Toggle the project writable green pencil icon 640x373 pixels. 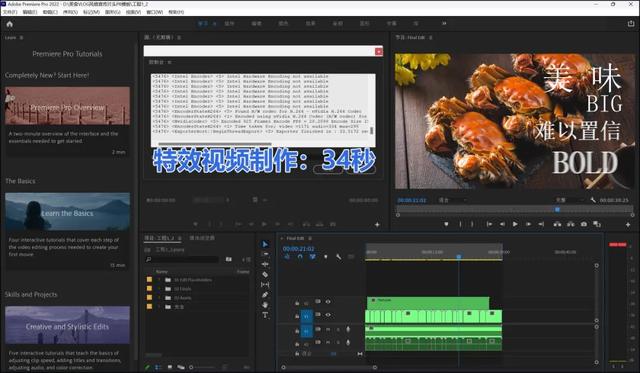click(x=147, y=367)
